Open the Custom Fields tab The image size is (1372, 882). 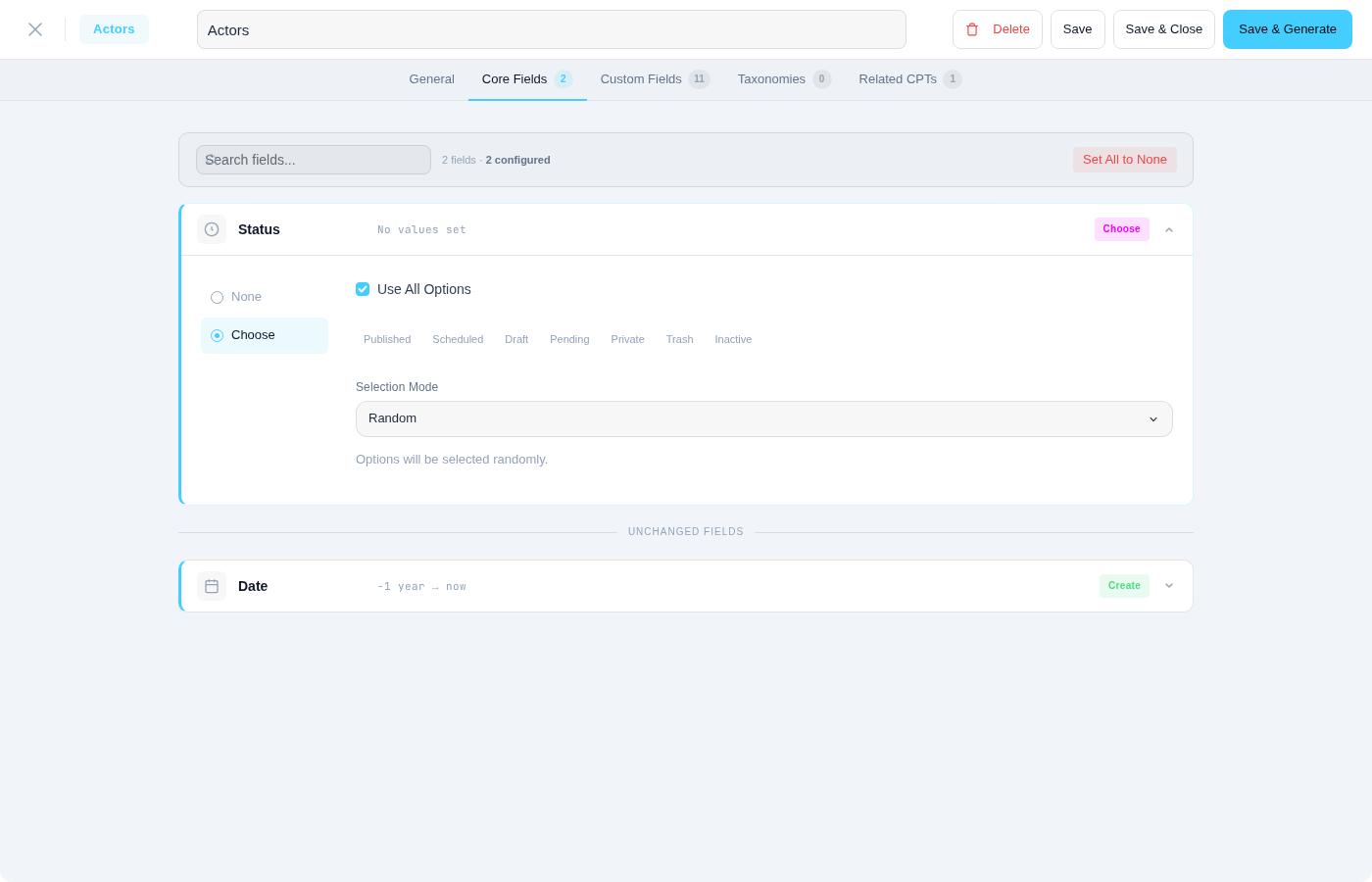click(641, 79)
